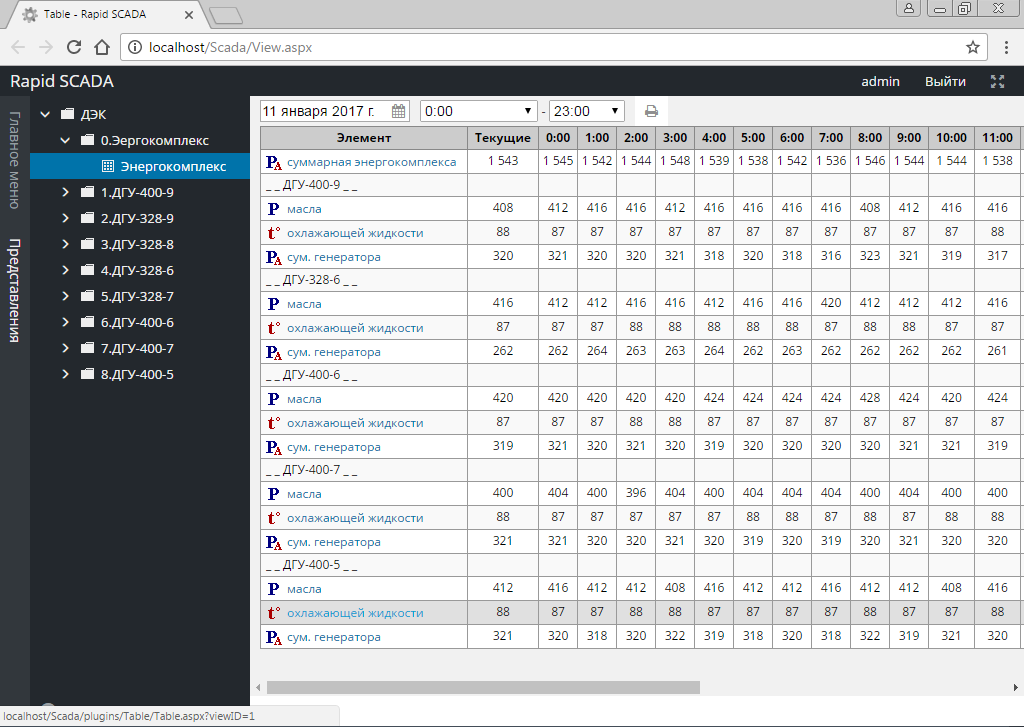The image size is (1024, 727).
Task: Click the P icon of ДГУ-400-9 масла
Action: [x=273, y=209]
